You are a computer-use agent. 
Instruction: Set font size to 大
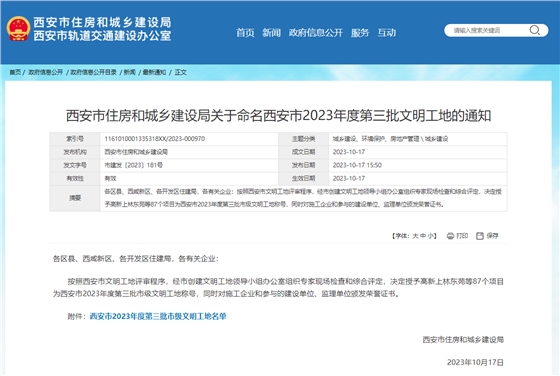415,236
